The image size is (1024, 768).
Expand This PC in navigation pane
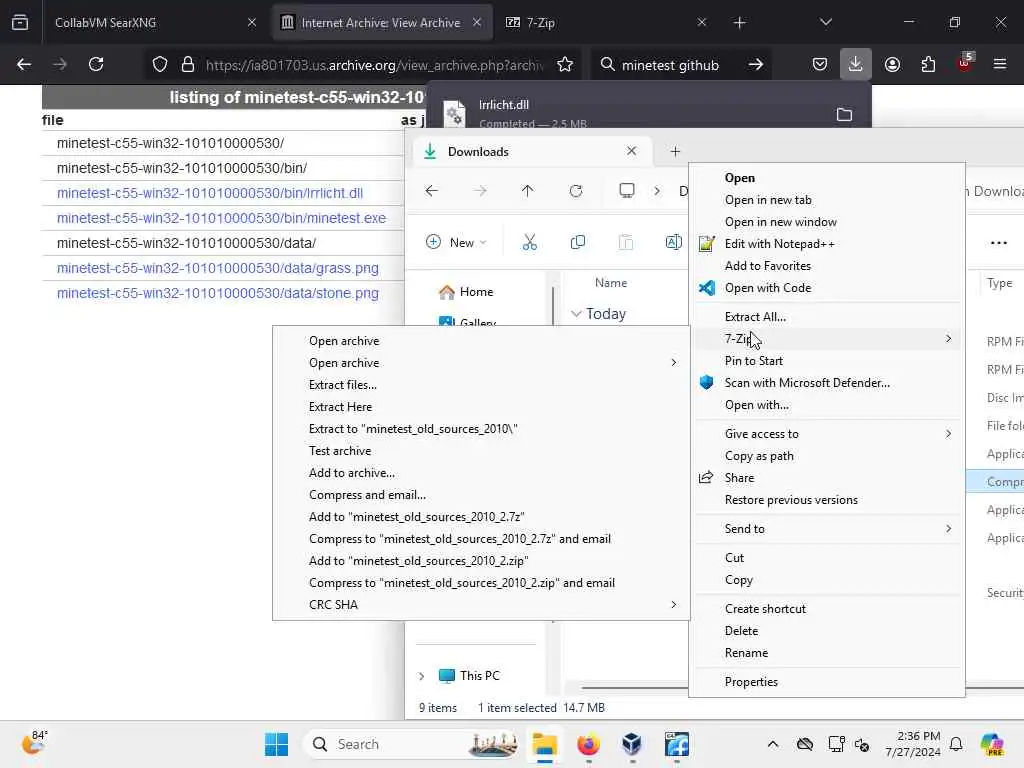pos(421,676)
